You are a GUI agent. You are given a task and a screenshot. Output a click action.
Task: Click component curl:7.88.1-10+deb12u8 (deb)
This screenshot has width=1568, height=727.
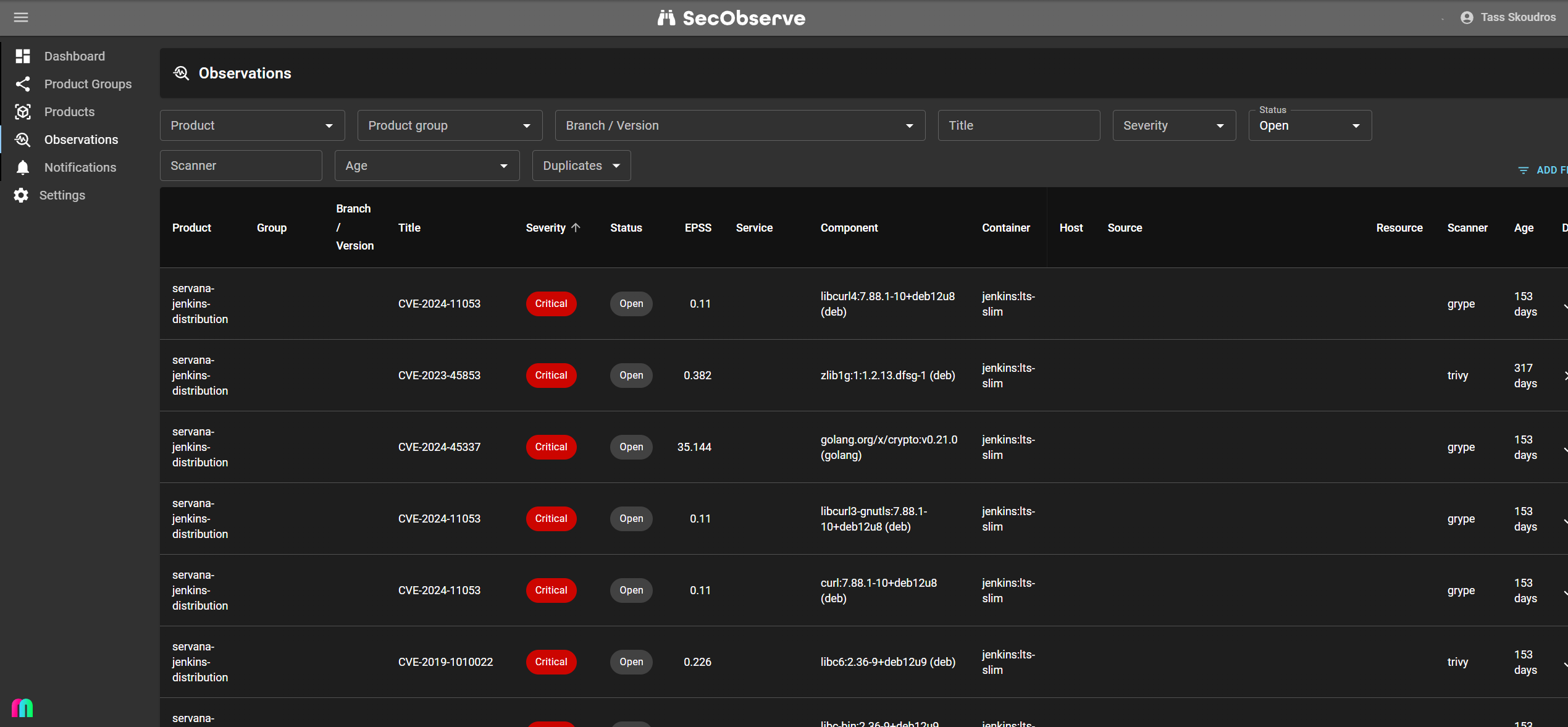[878, 590]
